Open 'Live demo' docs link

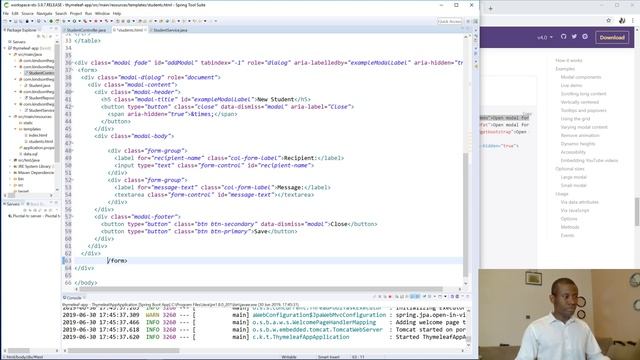[x=571, y=86]
